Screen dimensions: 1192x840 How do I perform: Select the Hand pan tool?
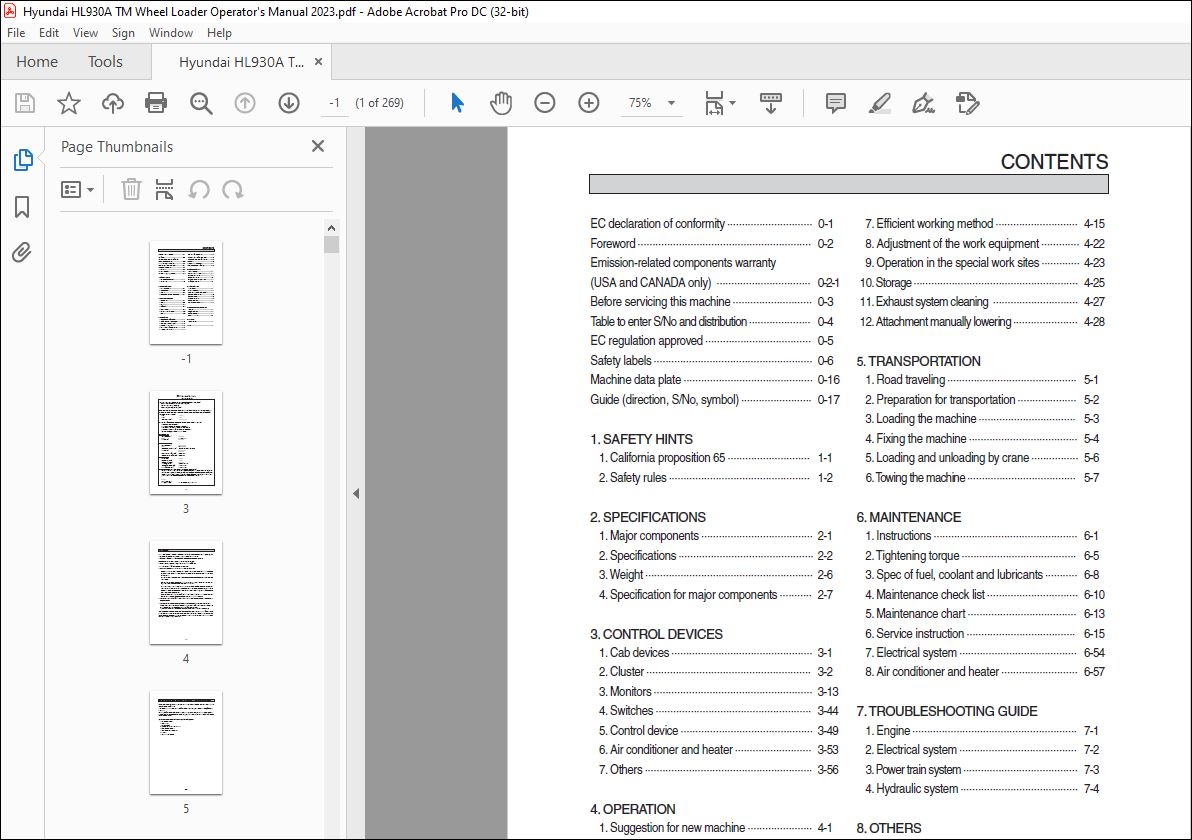pos(500,103)
